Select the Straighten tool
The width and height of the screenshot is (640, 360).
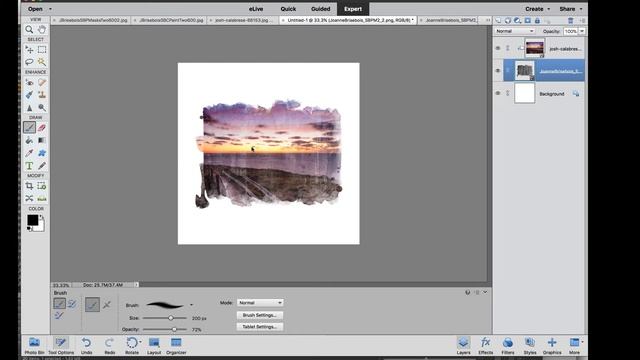coord(42,198)
